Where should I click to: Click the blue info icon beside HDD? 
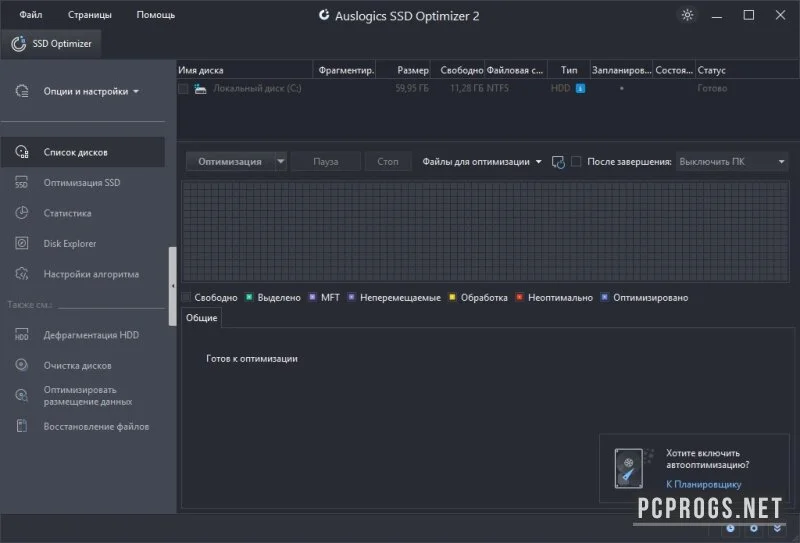pos(580,88)
